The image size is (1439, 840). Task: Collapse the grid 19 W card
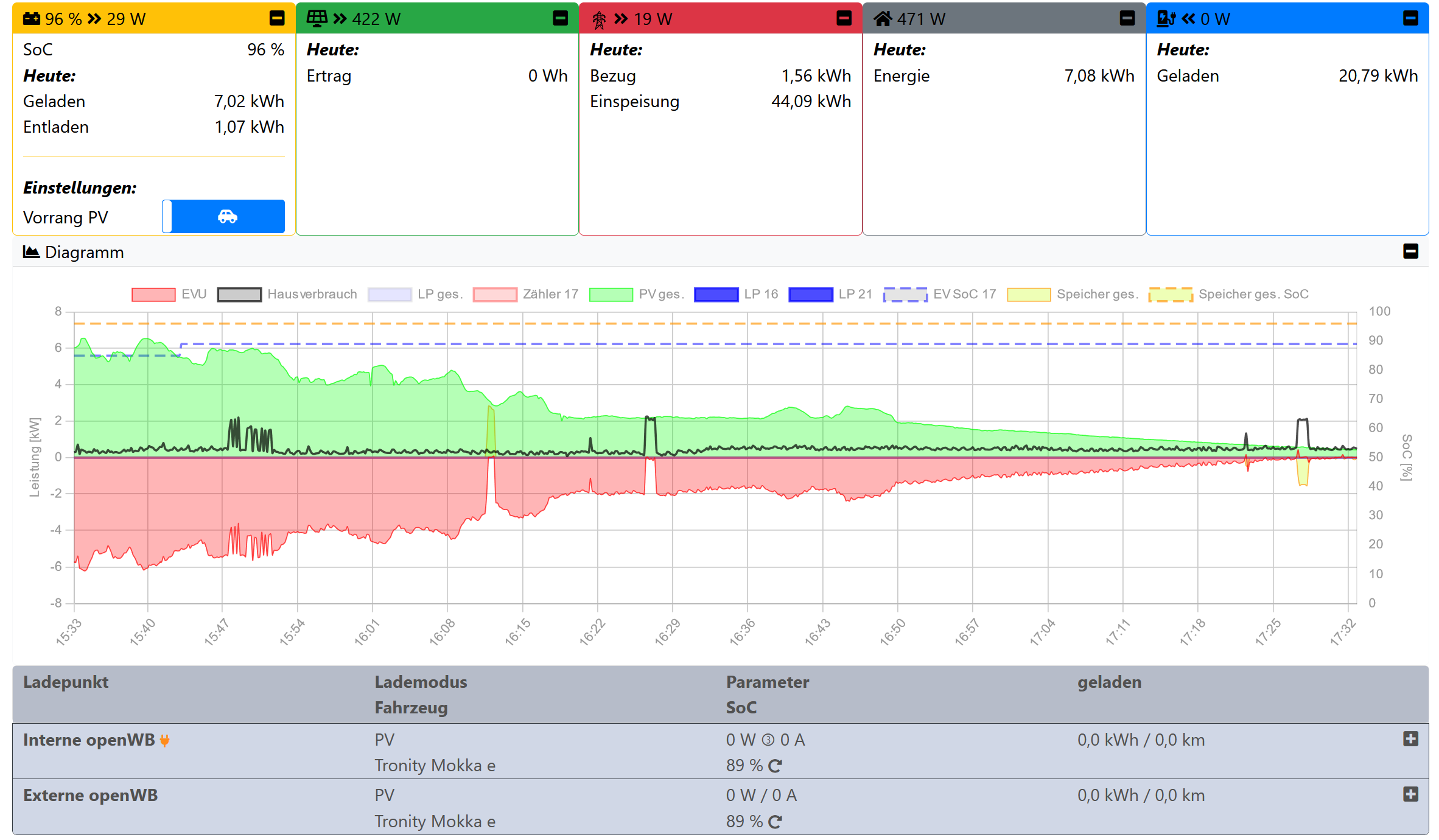point(844,18)
